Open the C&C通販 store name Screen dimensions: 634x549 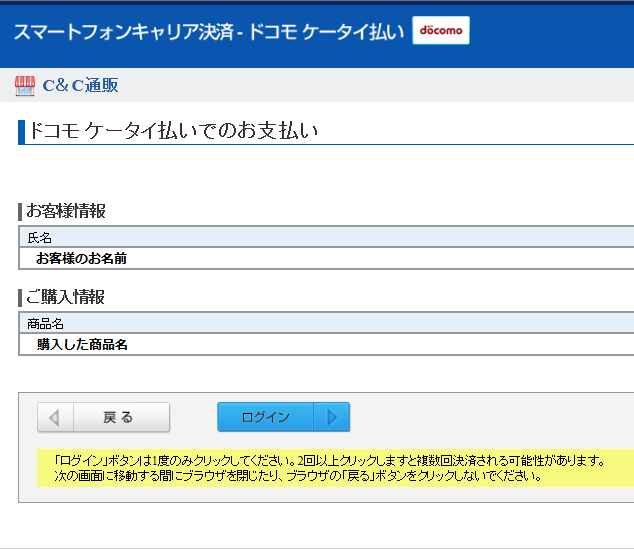[x=80, y=85]
